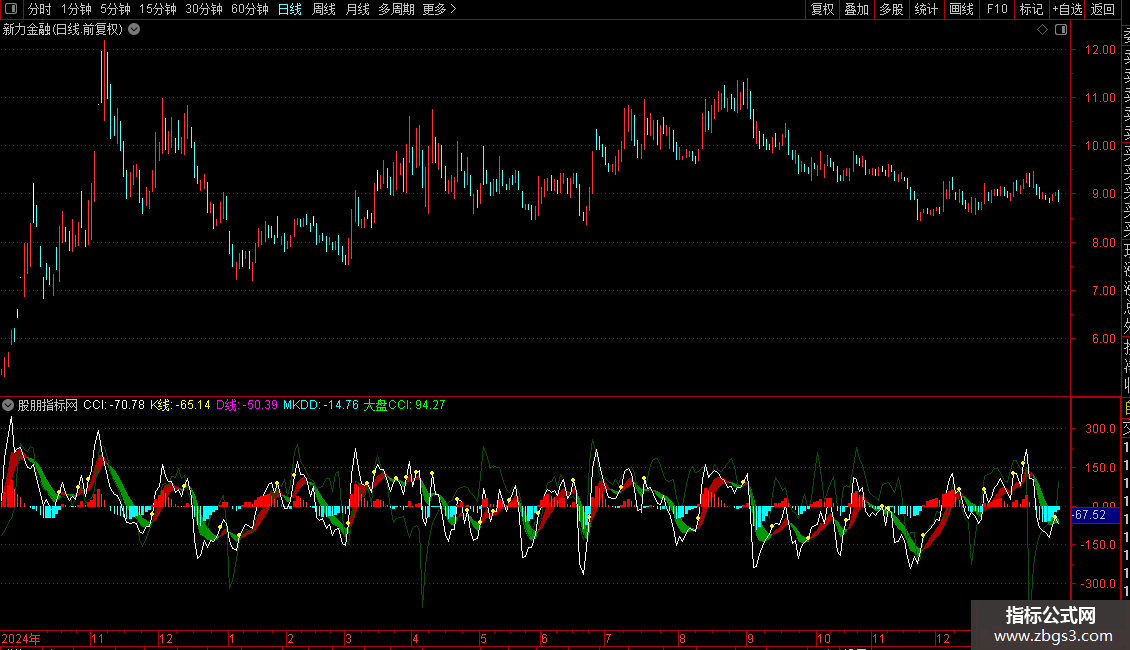This screenshot has width=1130, height=650.
Task: Click the stock name 新力金融(日线.前复权)
Action: pyautogui.click(x=63, y=30)
